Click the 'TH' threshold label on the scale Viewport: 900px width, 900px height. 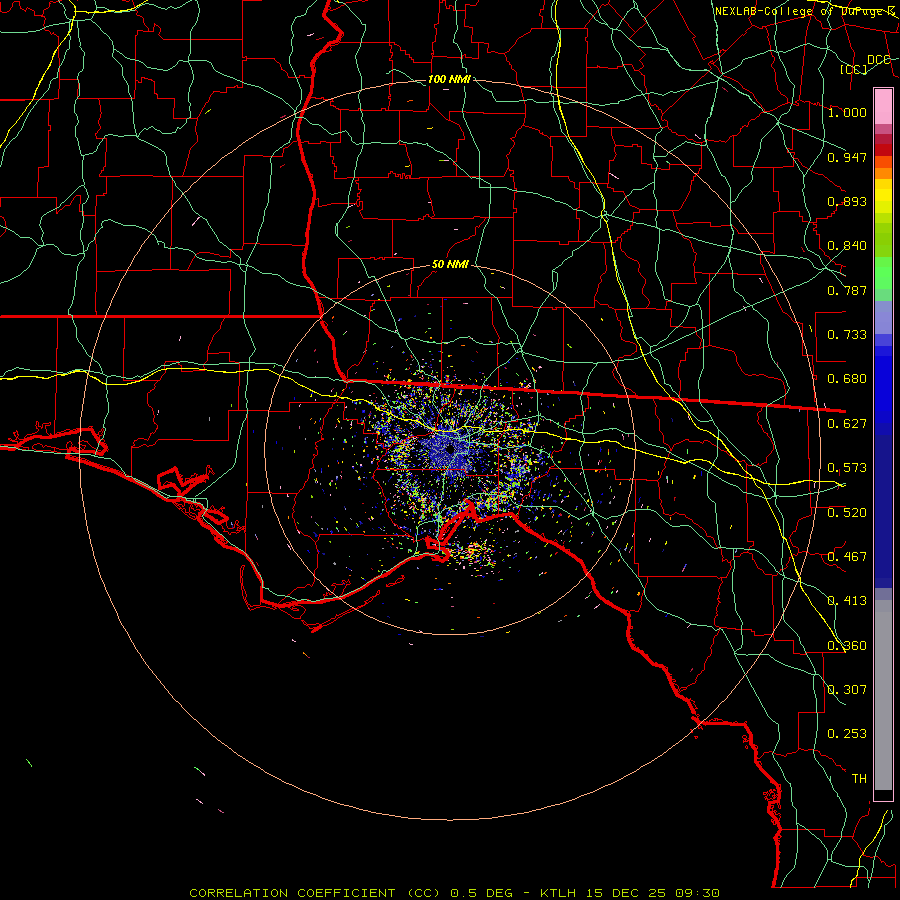click(859, 779)
